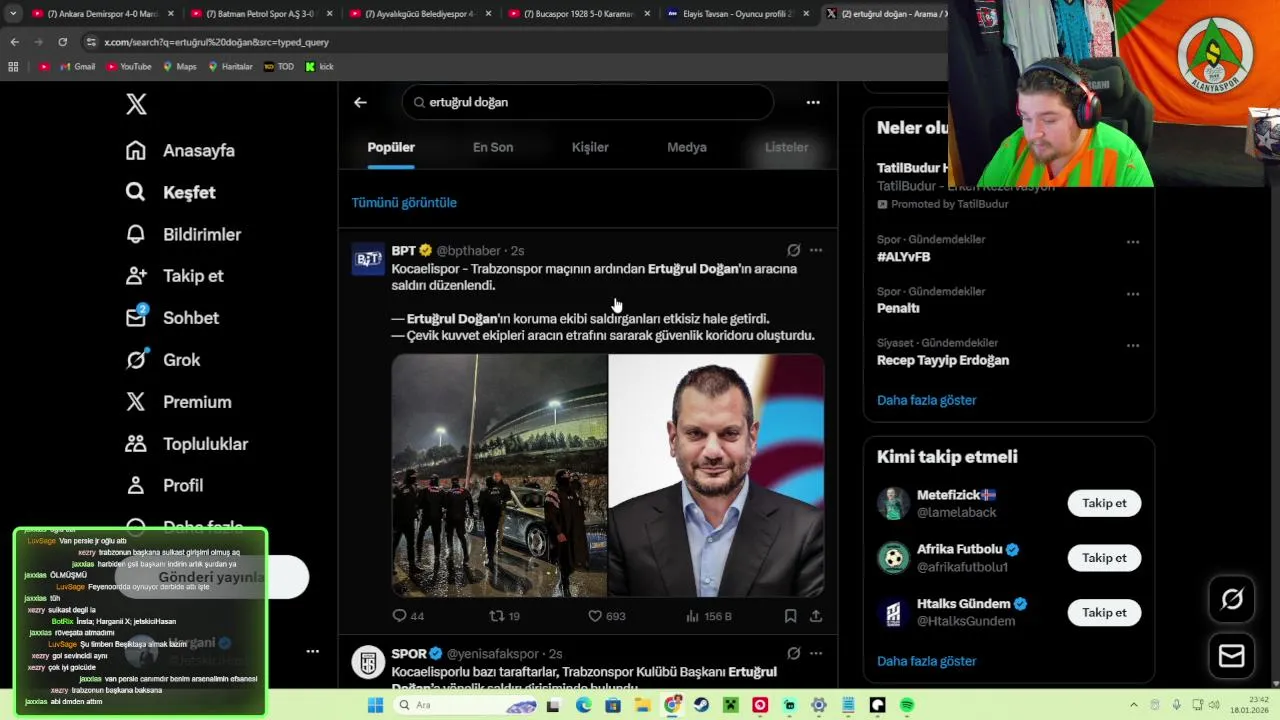Follow Htalks Gündem with Takip et button
1280x720 pixels.
1104,612
